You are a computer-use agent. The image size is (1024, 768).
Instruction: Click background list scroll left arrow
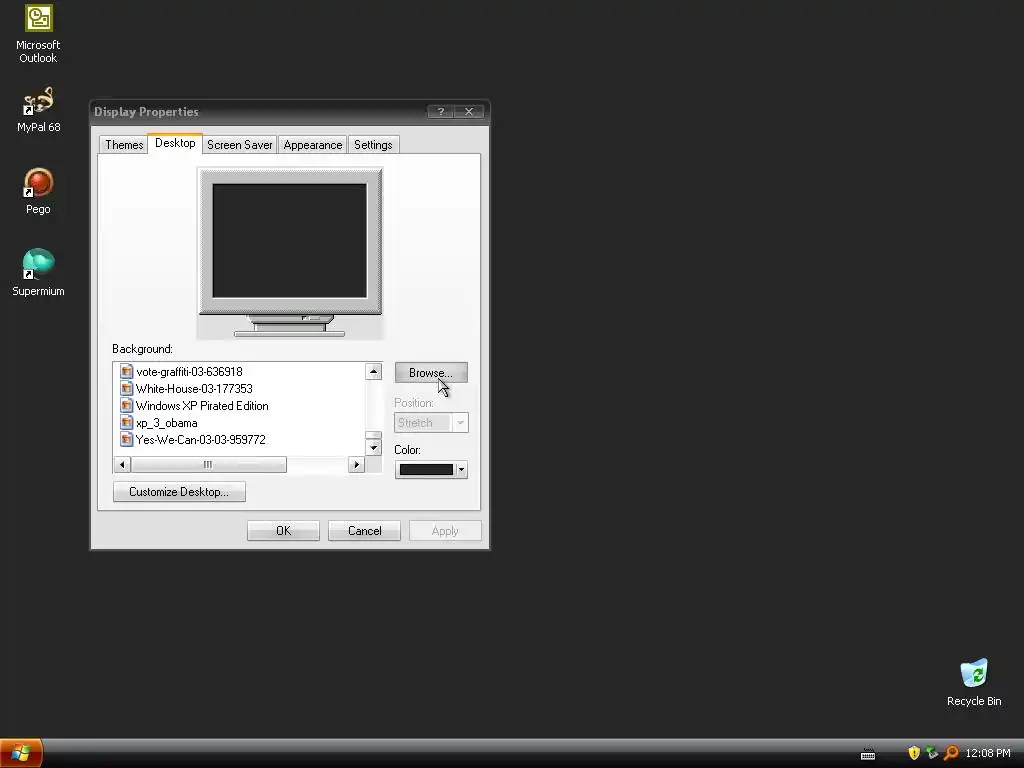[122, 464]
